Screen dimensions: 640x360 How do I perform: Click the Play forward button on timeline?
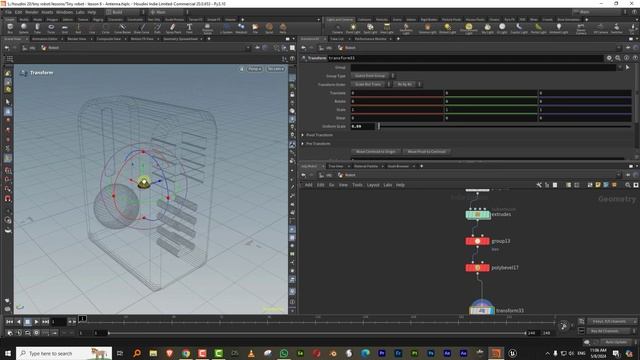pyautogui.click(x=36, y=322)
